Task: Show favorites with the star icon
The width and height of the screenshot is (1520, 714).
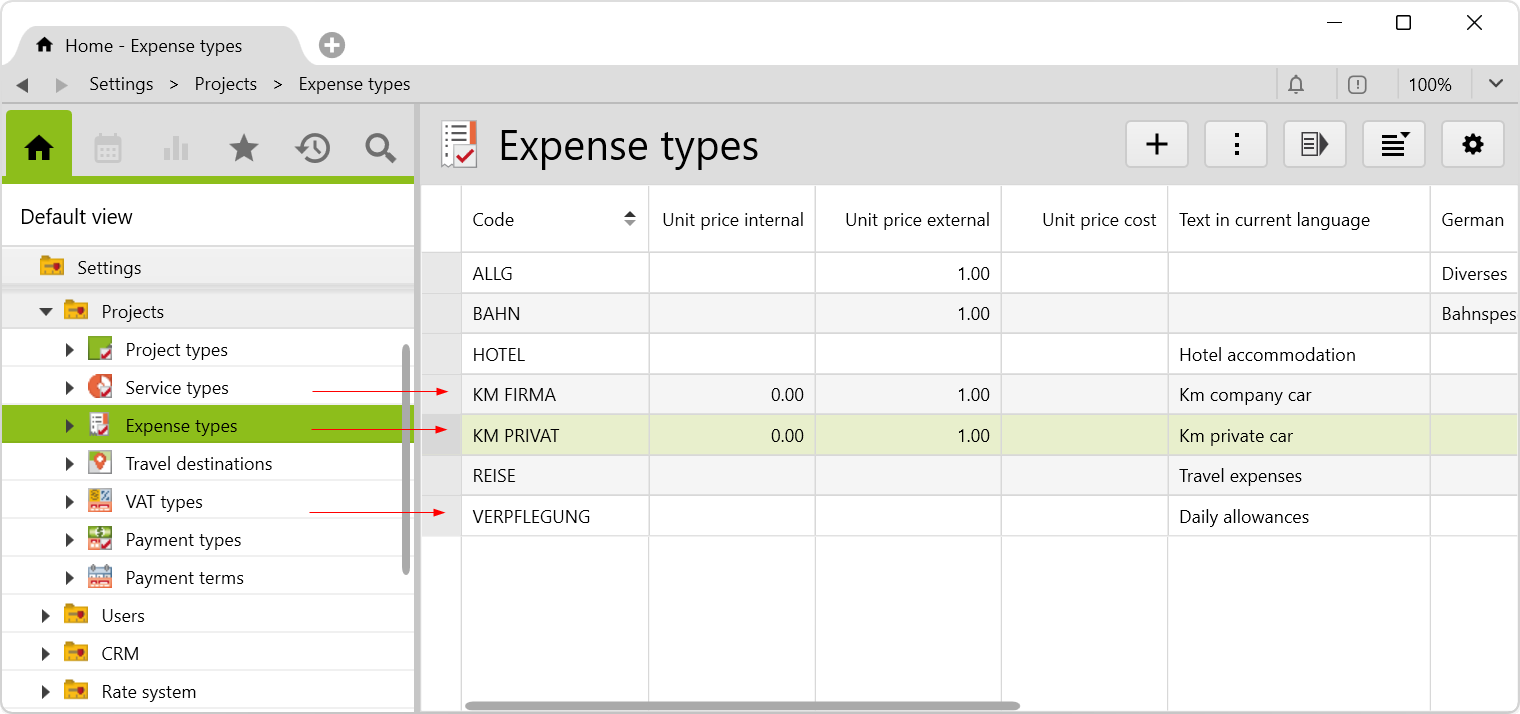Action: (x=244, y=148)
